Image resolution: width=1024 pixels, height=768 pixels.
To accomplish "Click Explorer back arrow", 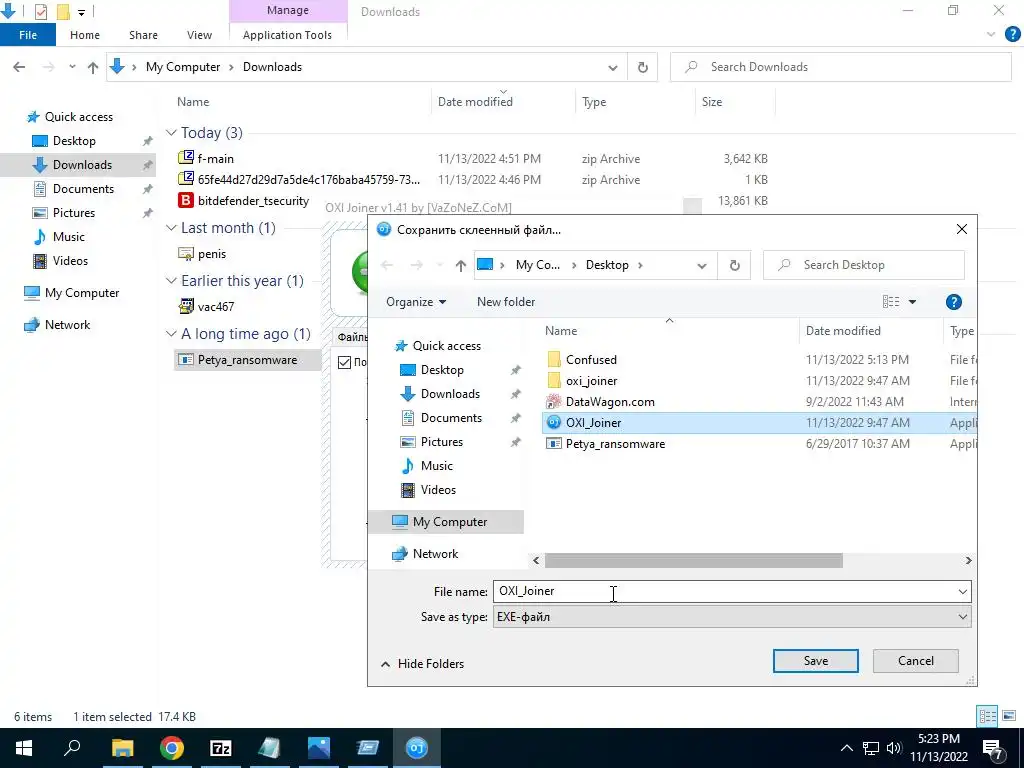I will point(20,67).
